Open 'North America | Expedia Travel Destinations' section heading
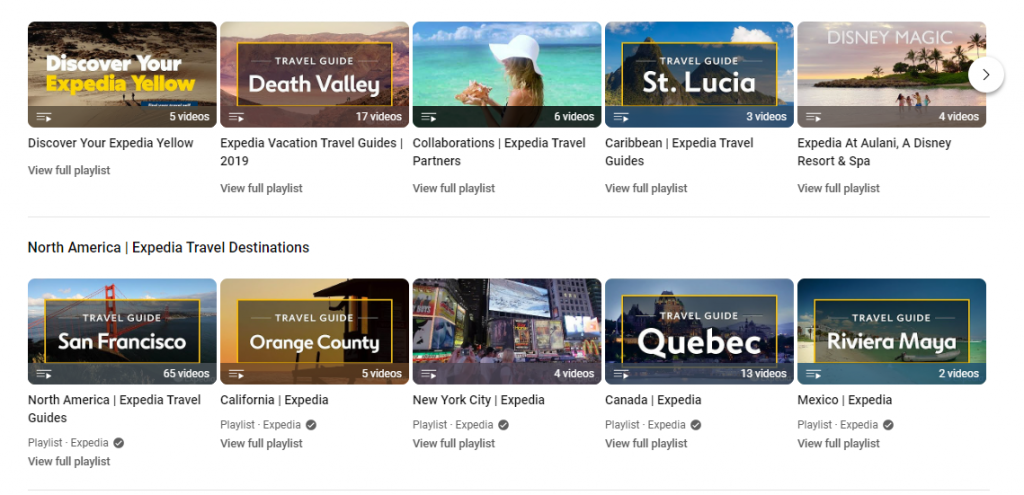1024x495 pixels. click(x=168, y=248)
